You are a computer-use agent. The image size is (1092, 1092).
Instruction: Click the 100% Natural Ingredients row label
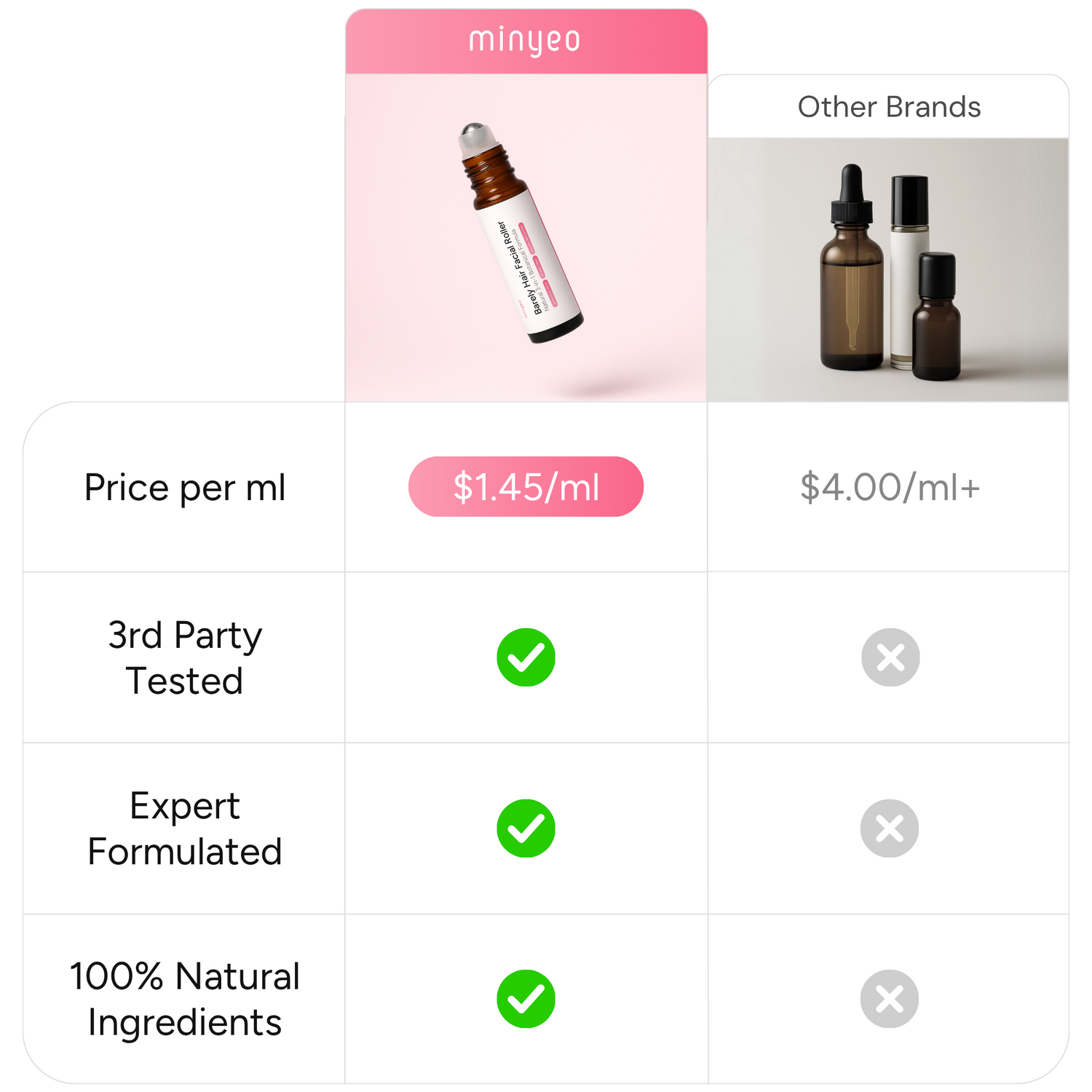pos(185,999)
